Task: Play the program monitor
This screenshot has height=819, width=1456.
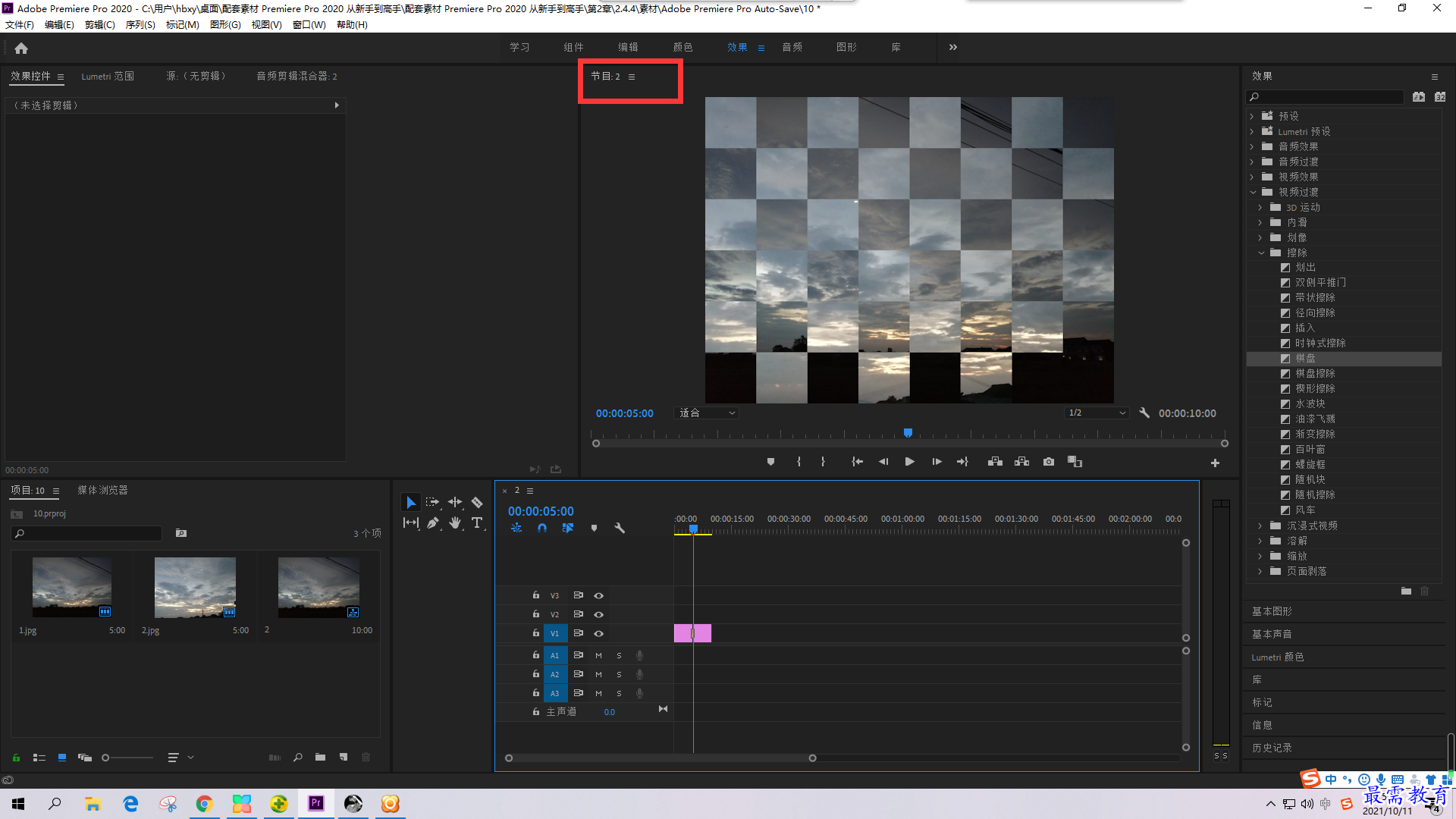Action: coord(909,462)
